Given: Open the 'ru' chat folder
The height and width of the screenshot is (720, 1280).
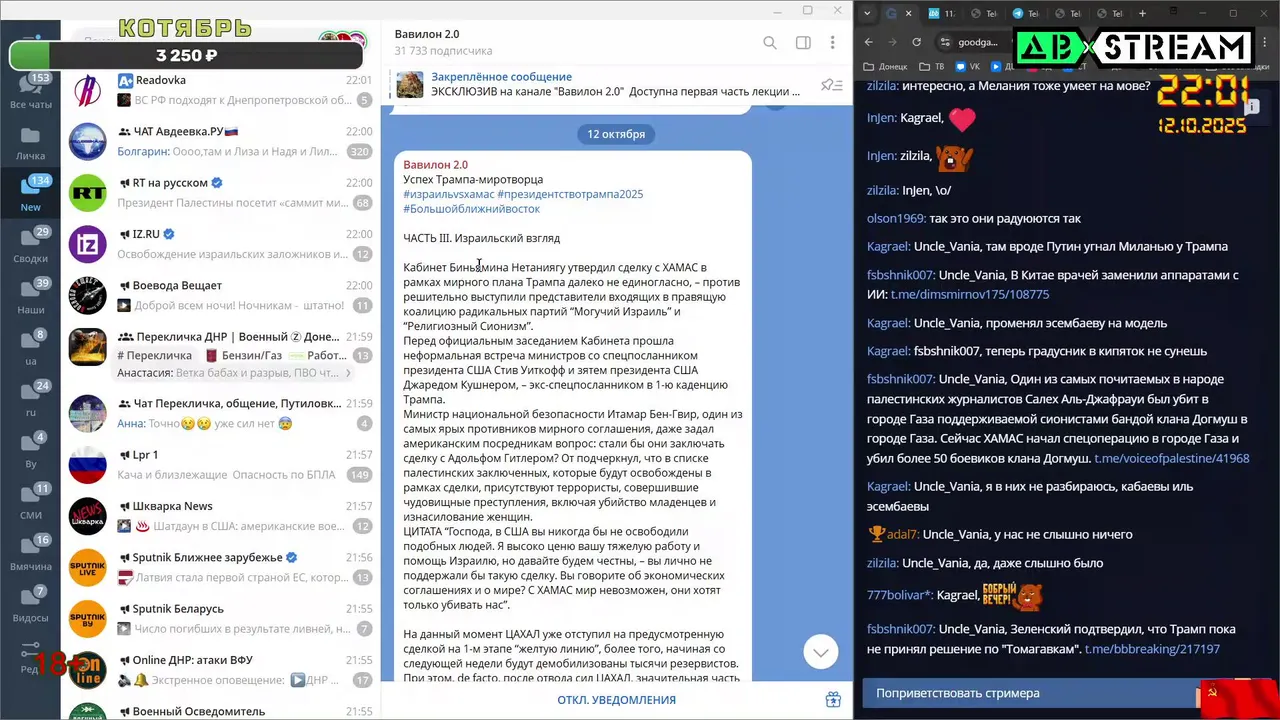Looking at the screenshot, I should (x=30, y=400).
